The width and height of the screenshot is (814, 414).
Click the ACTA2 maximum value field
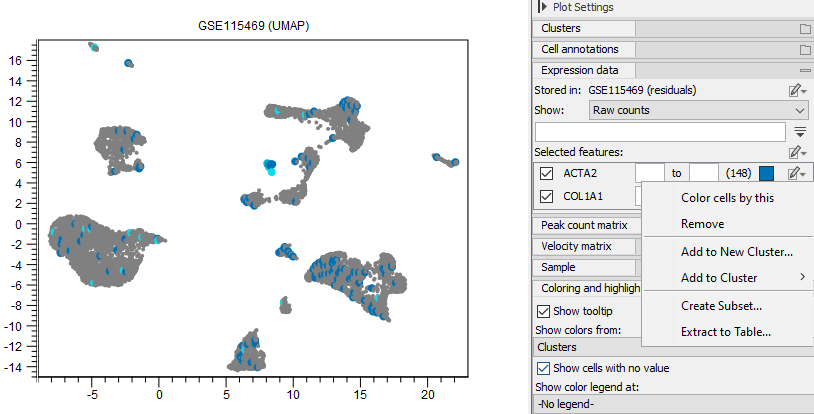tap(704, 173)
